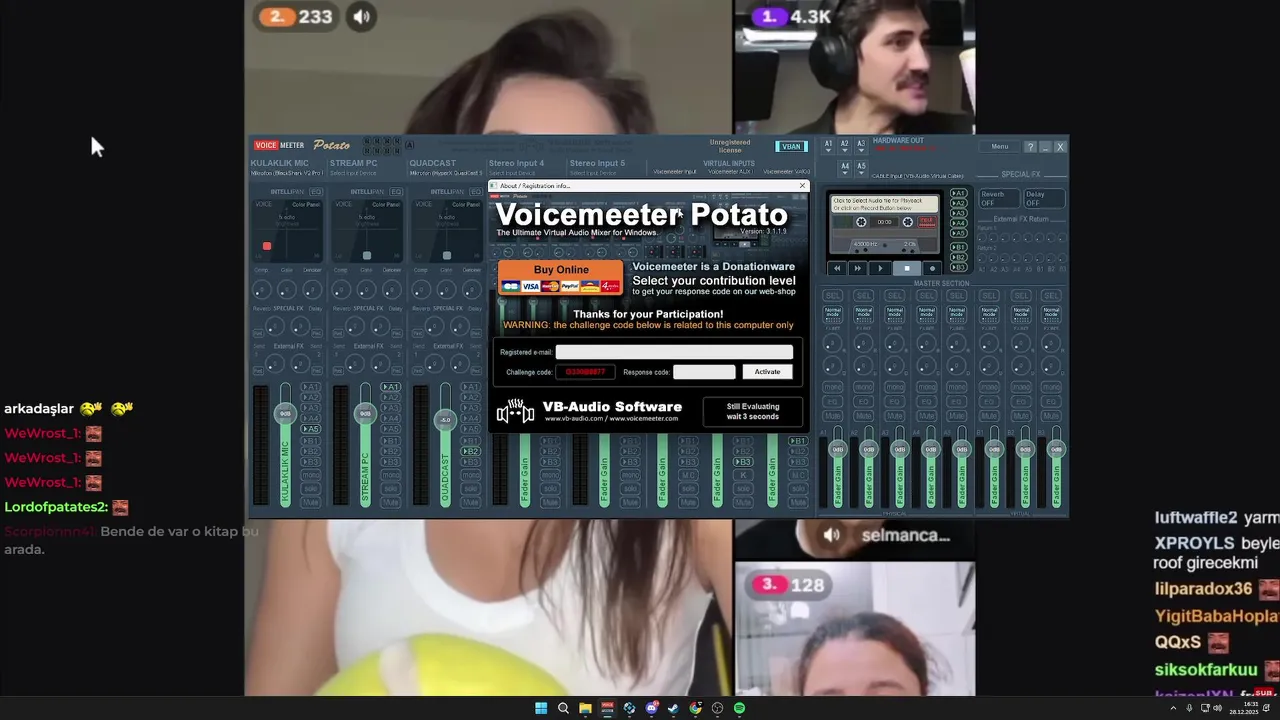Select input device for Stereo Input 5

[591, 173]
